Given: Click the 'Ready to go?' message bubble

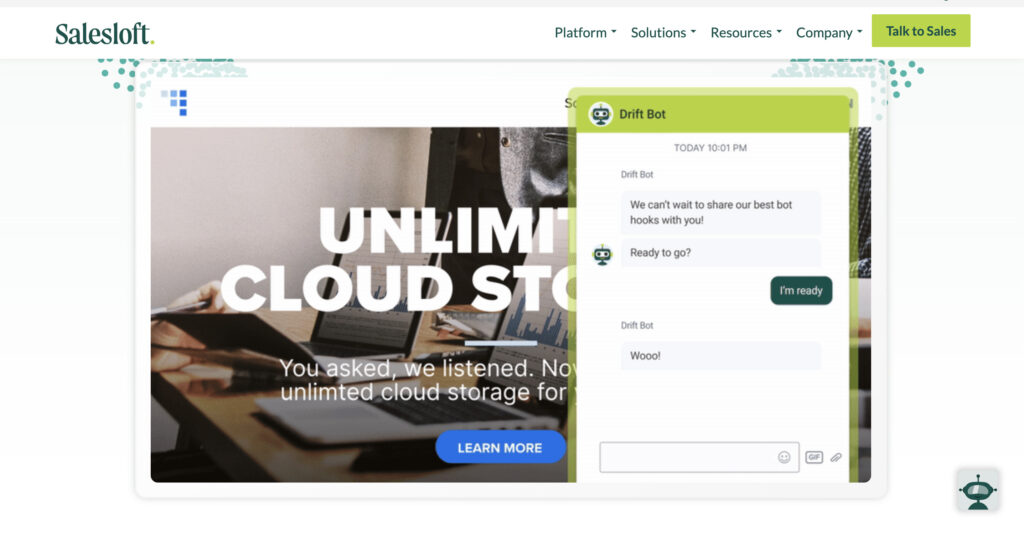Looking at the screenshot, I should pyautogui.click(x=721, y=253).
